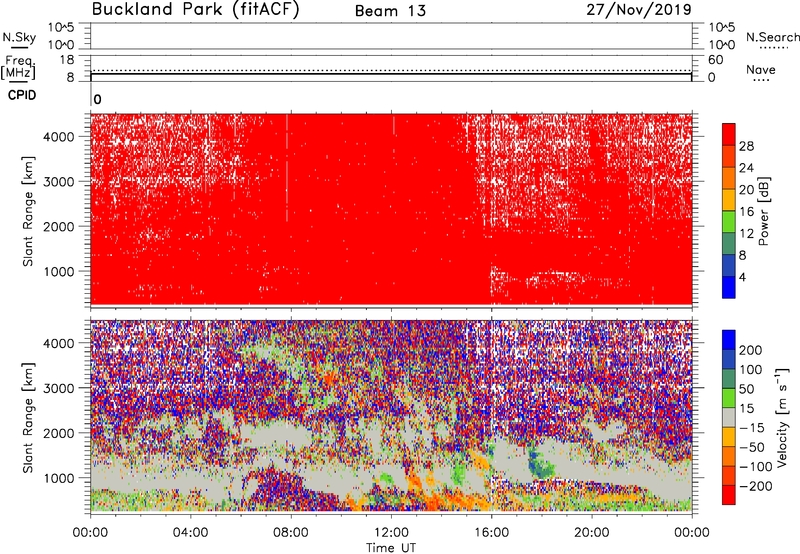Select the red bottom segment of Velocity colorbar
Screen dimensions: 800x554
coord(729,495)
